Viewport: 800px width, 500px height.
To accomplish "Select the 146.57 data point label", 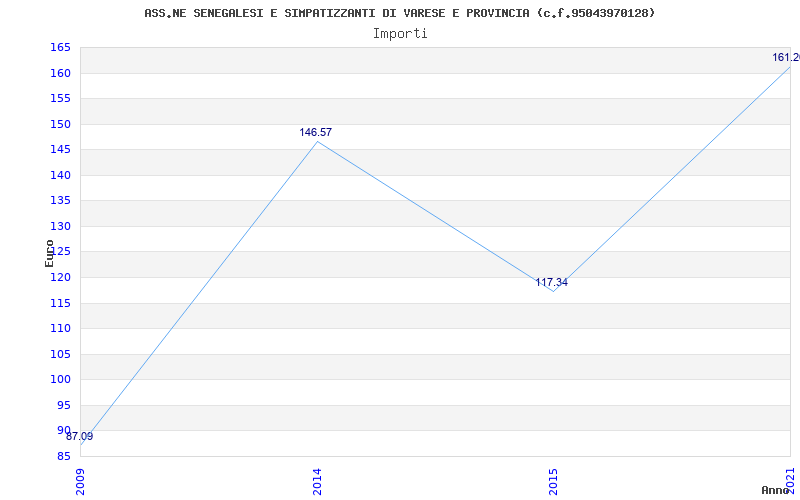I will pos(315,133).
